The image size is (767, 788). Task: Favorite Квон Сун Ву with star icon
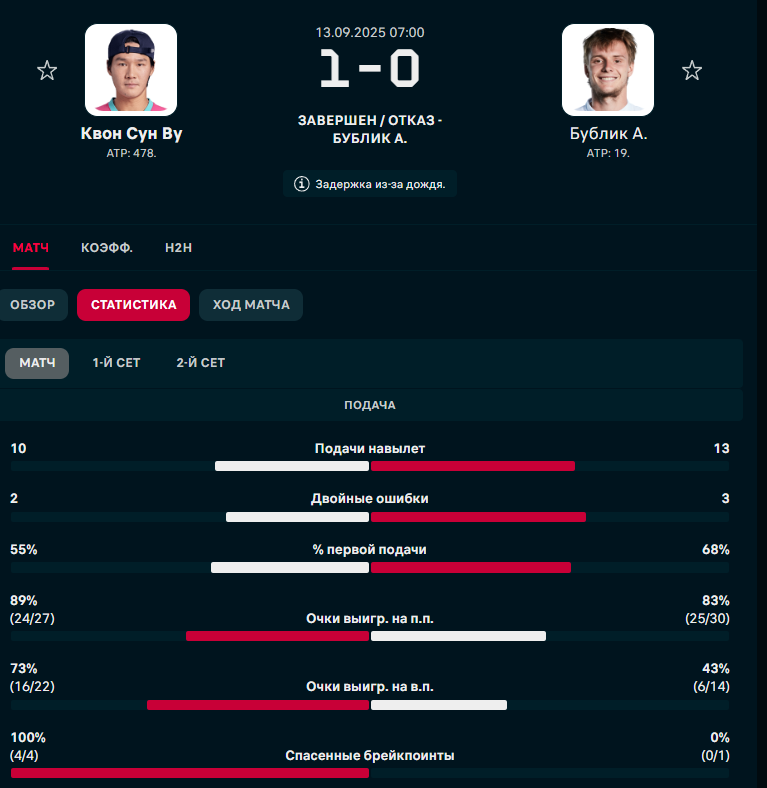coord(47,70)
